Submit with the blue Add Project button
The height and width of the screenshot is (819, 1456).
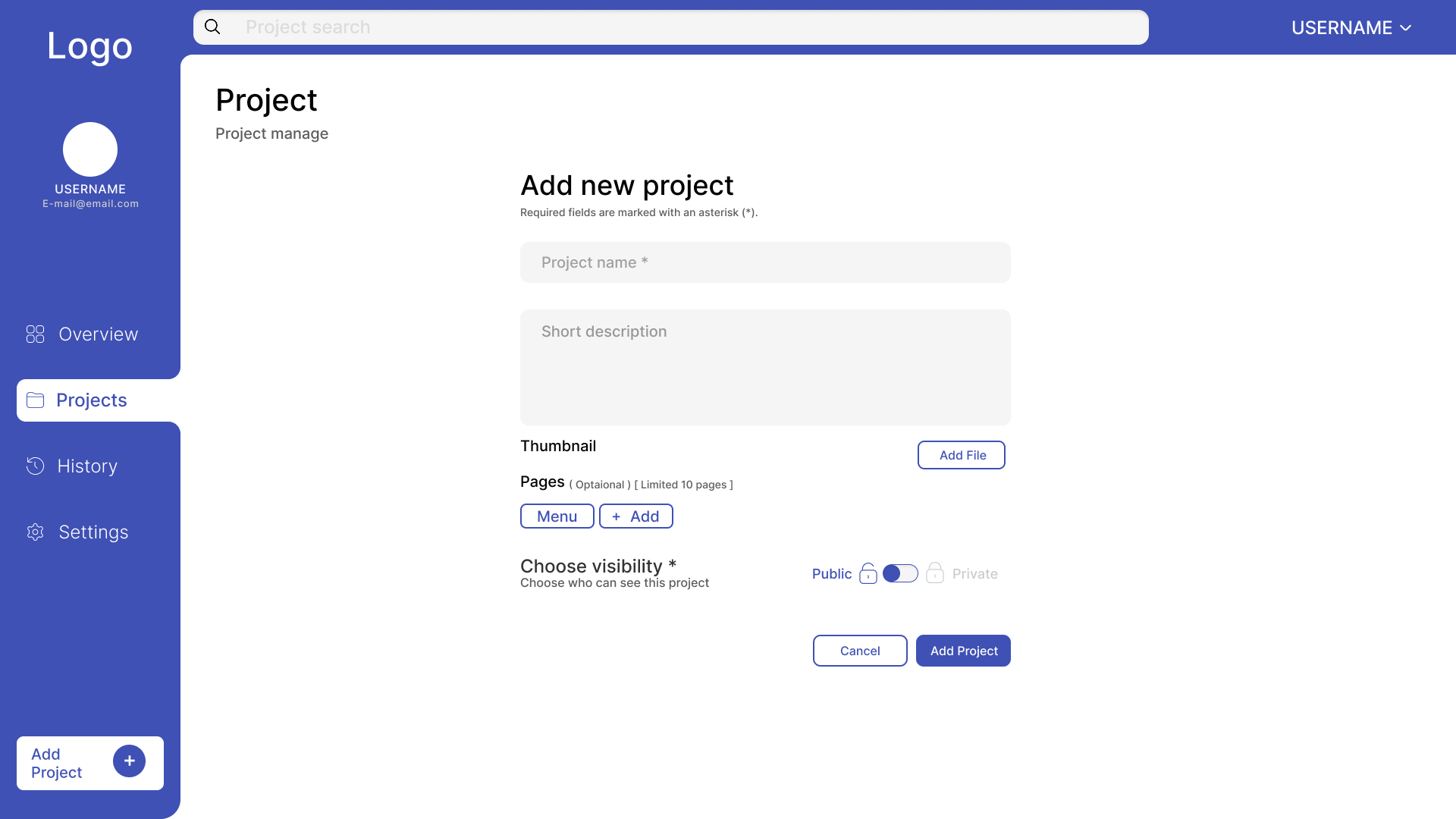(963, 651)
